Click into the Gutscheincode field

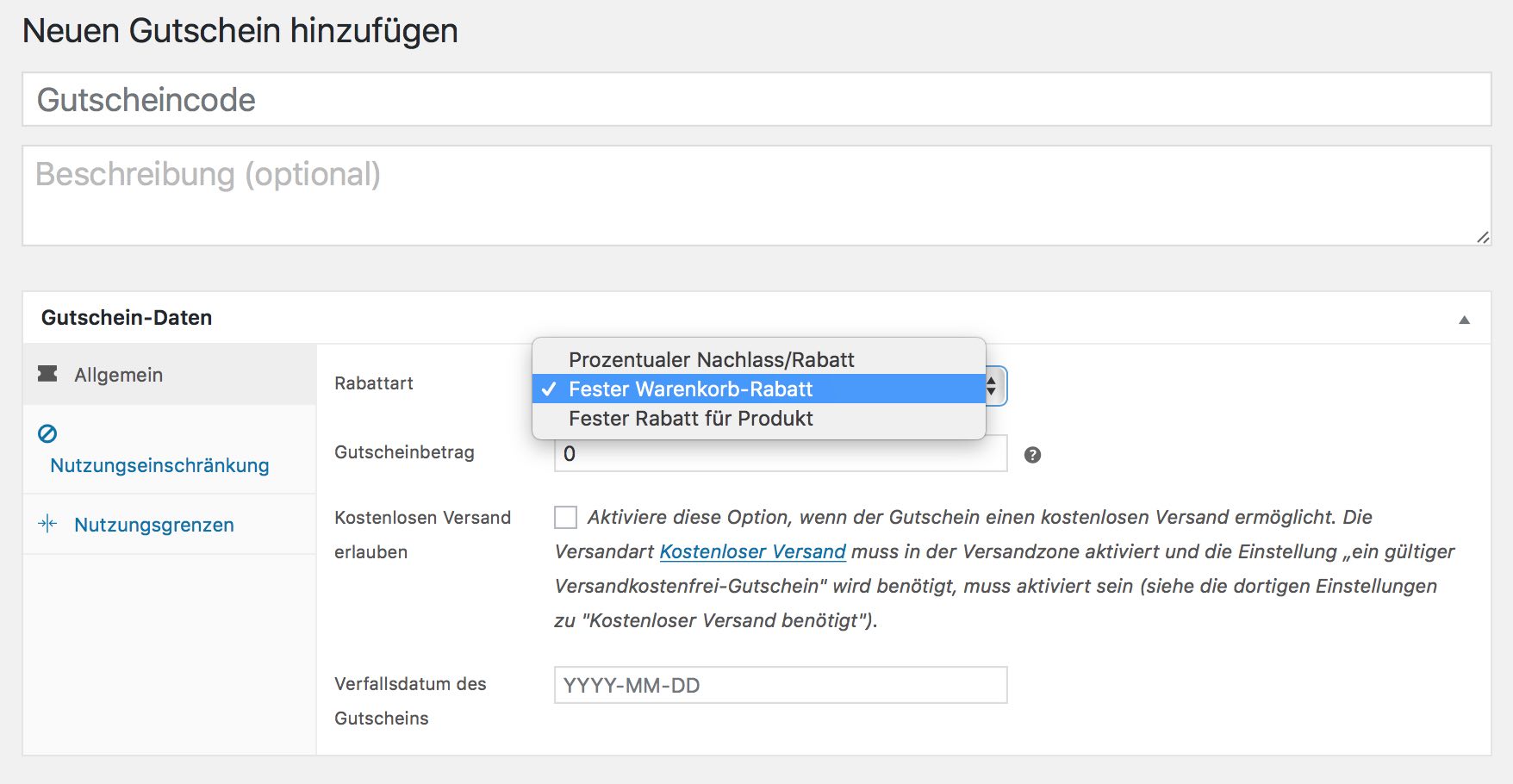pyautogui.click(x=756, y=100)
